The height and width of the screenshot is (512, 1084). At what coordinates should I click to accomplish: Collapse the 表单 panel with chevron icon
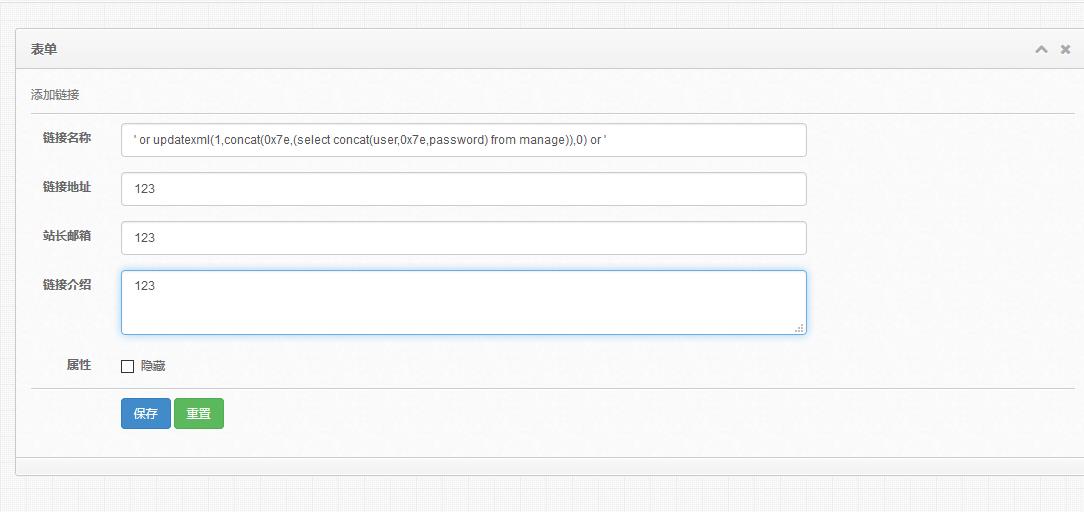[x=1041, y=50]
